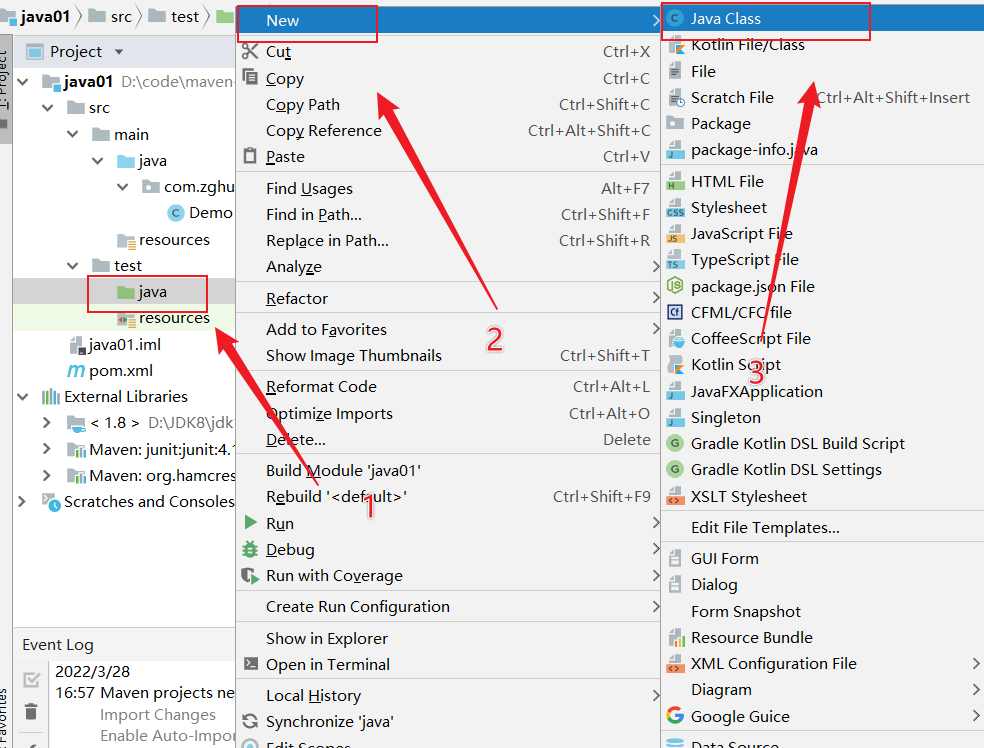Click the green Run triangle icon
Screen dimensions: 984x748
[250, 523]
